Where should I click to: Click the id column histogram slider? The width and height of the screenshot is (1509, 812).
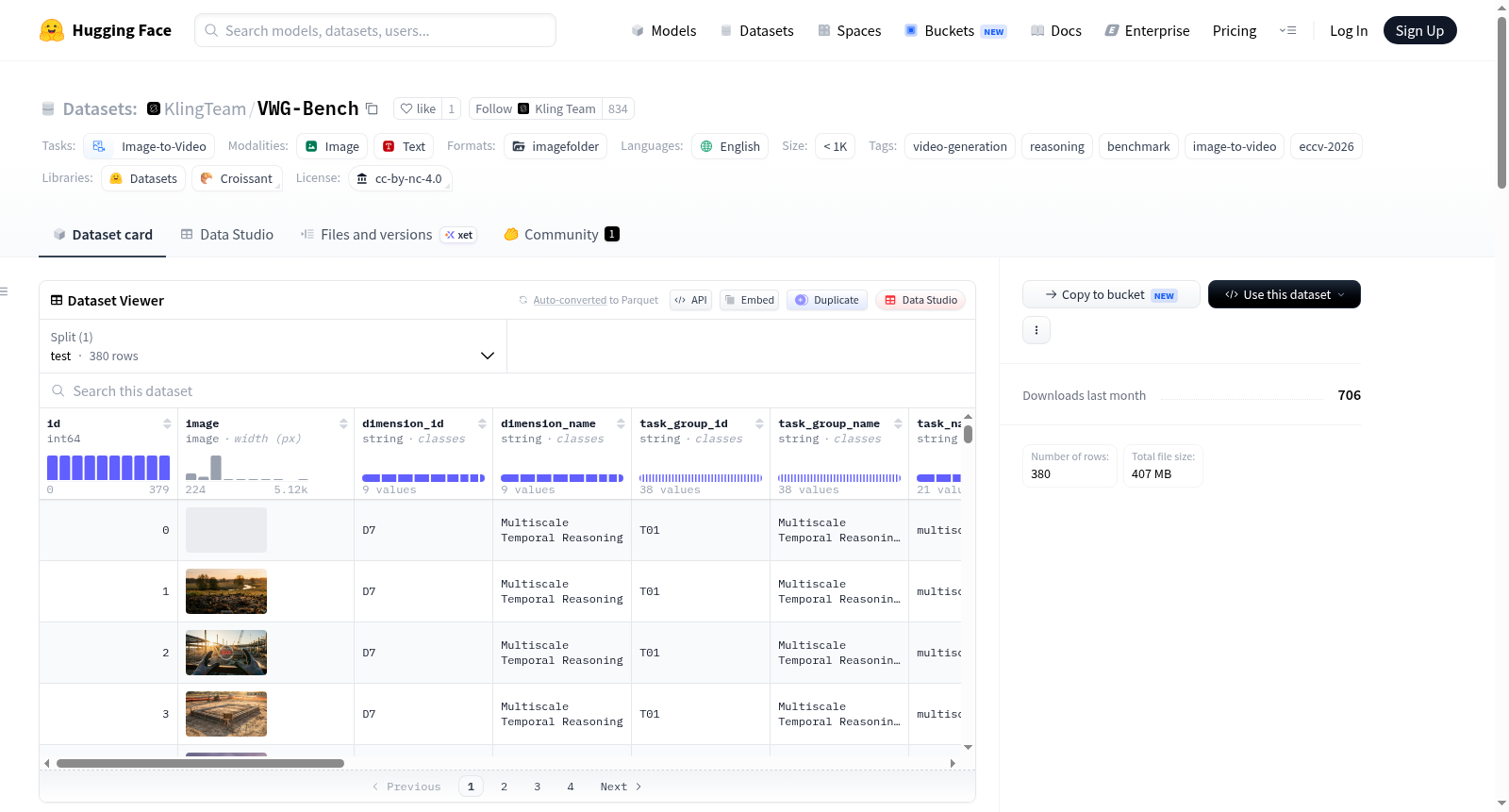(x=108, y=468)
